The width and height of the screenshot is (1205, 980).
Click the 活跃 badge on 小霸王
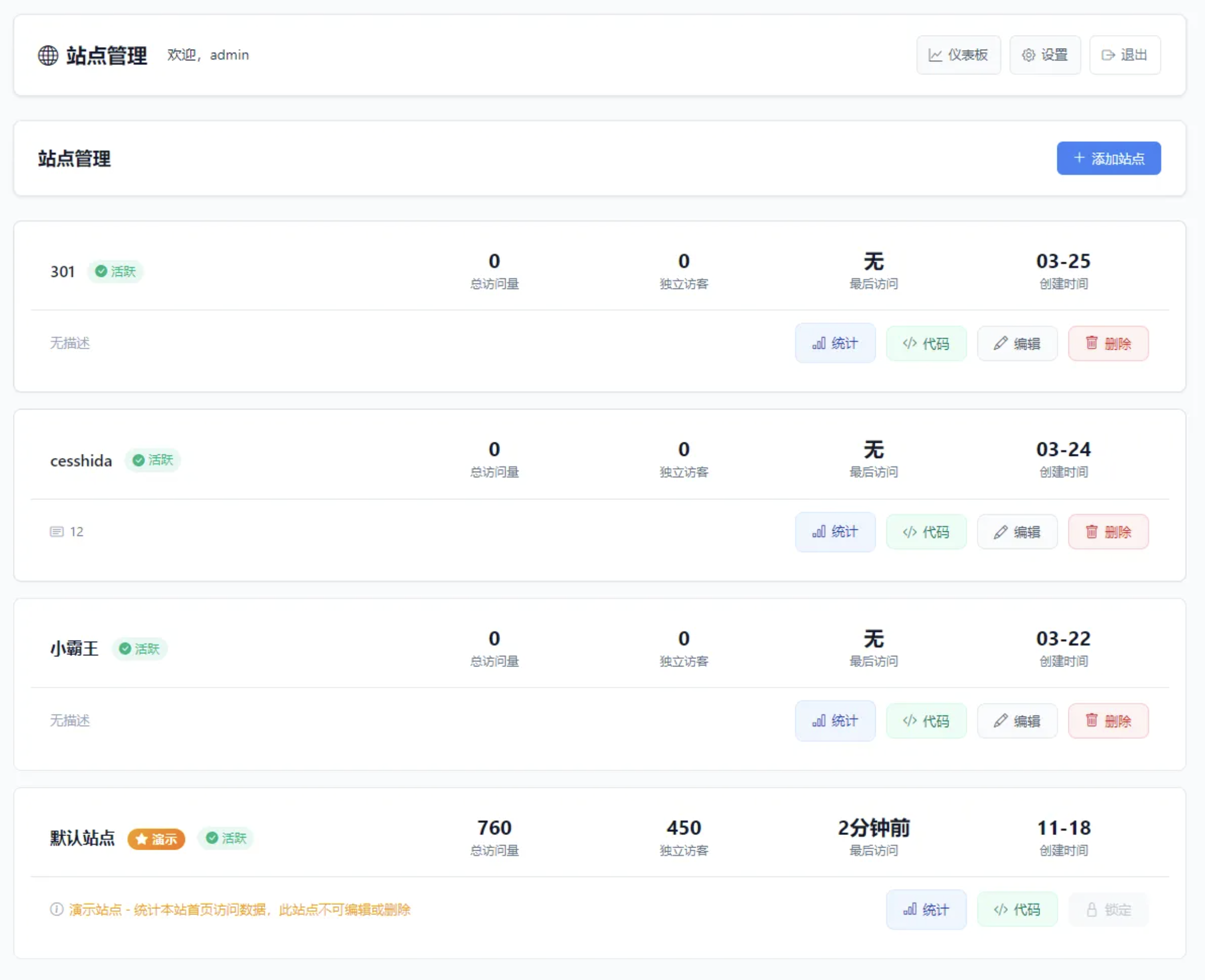click(x=139, y=649)
